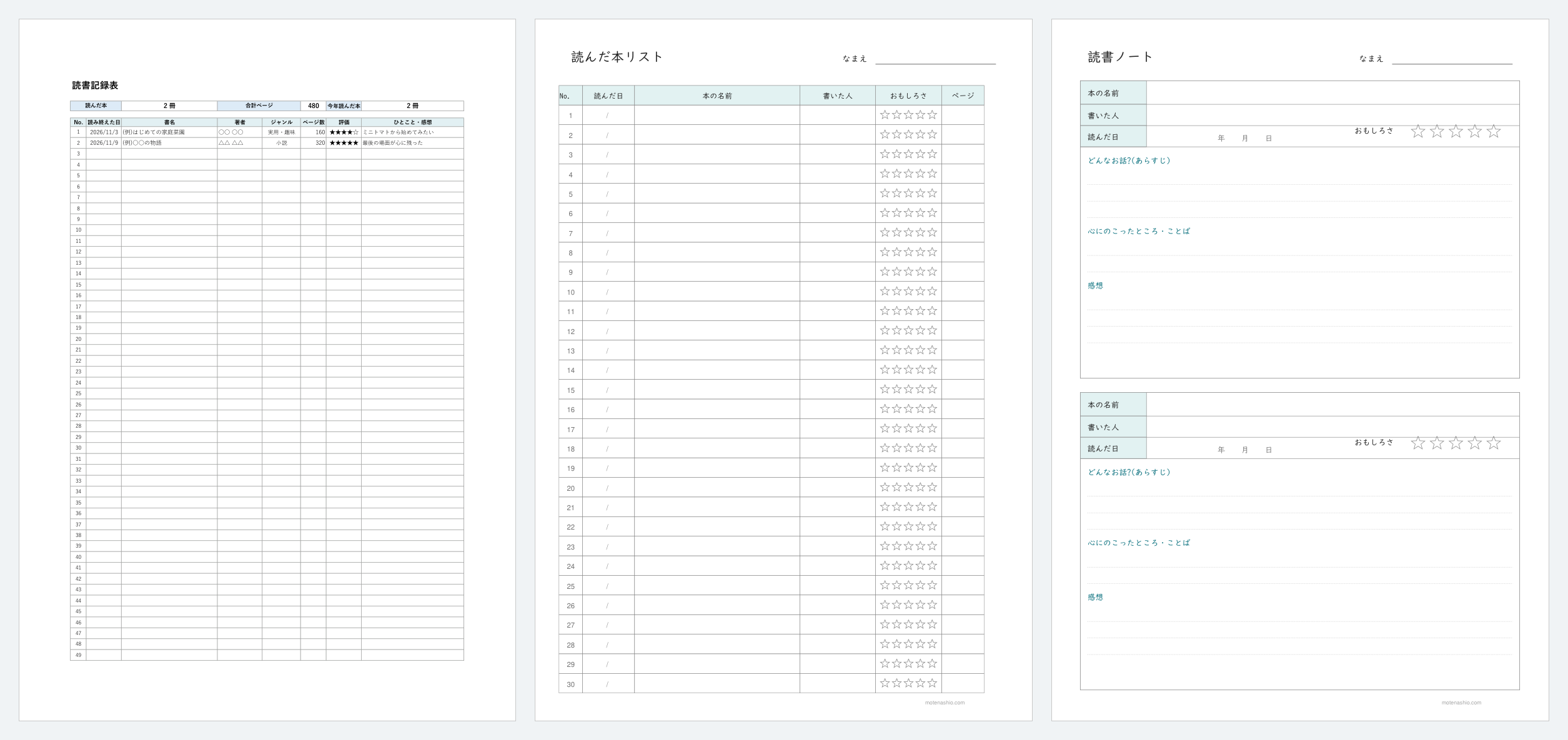Image resolution: width=1568 pixels, height=740 pixels.
Task: Click the lower note card's 感想 label
Action: [x=1095, y=597]
